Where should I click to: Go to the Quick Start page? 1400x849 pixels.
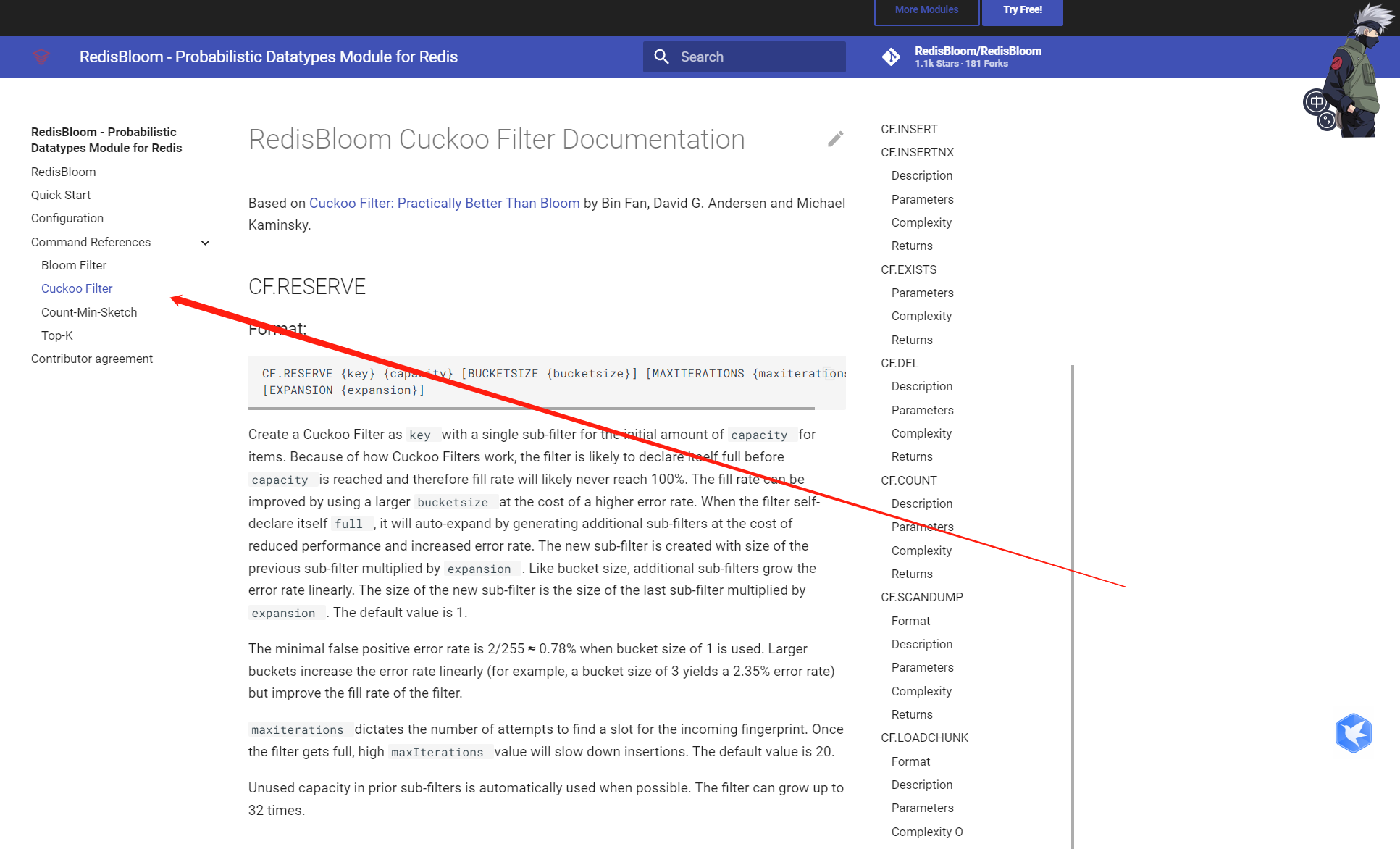click(61, 195)
